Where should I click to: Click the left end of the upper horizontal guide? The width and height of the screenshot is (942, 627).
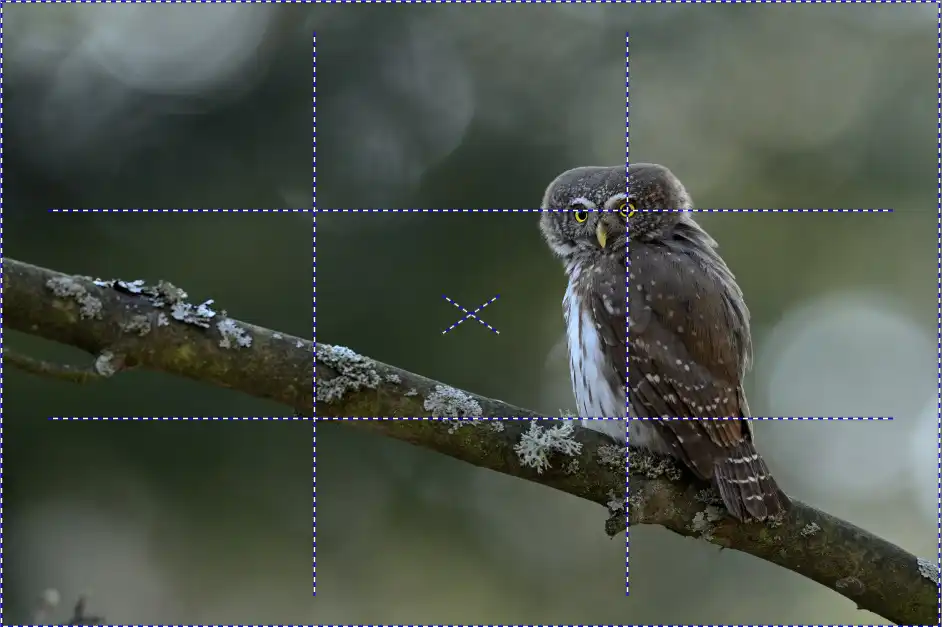click(x=54, y=210)
